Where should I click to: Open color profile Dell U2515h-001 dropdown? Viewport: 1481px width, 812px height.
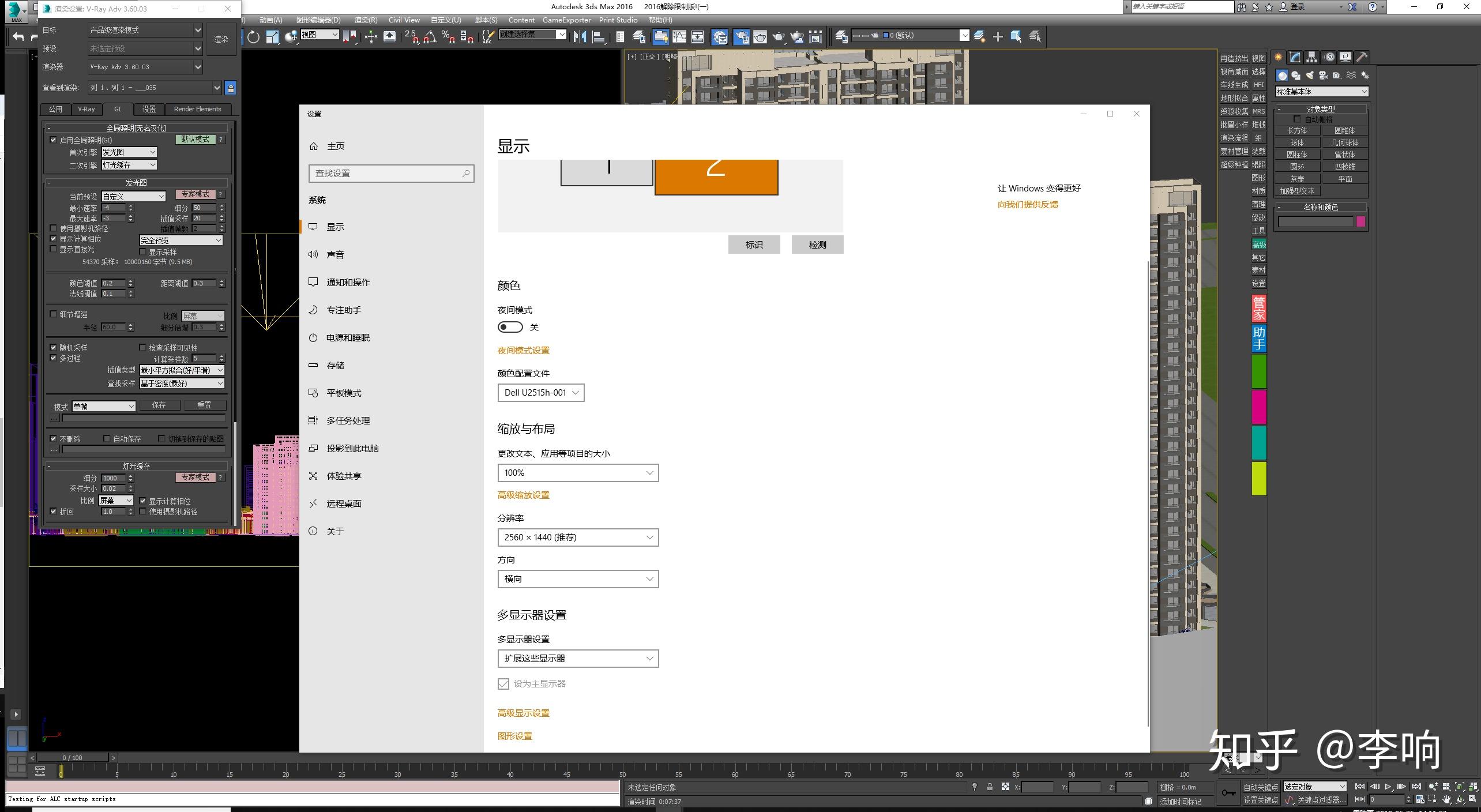point(541,393)
